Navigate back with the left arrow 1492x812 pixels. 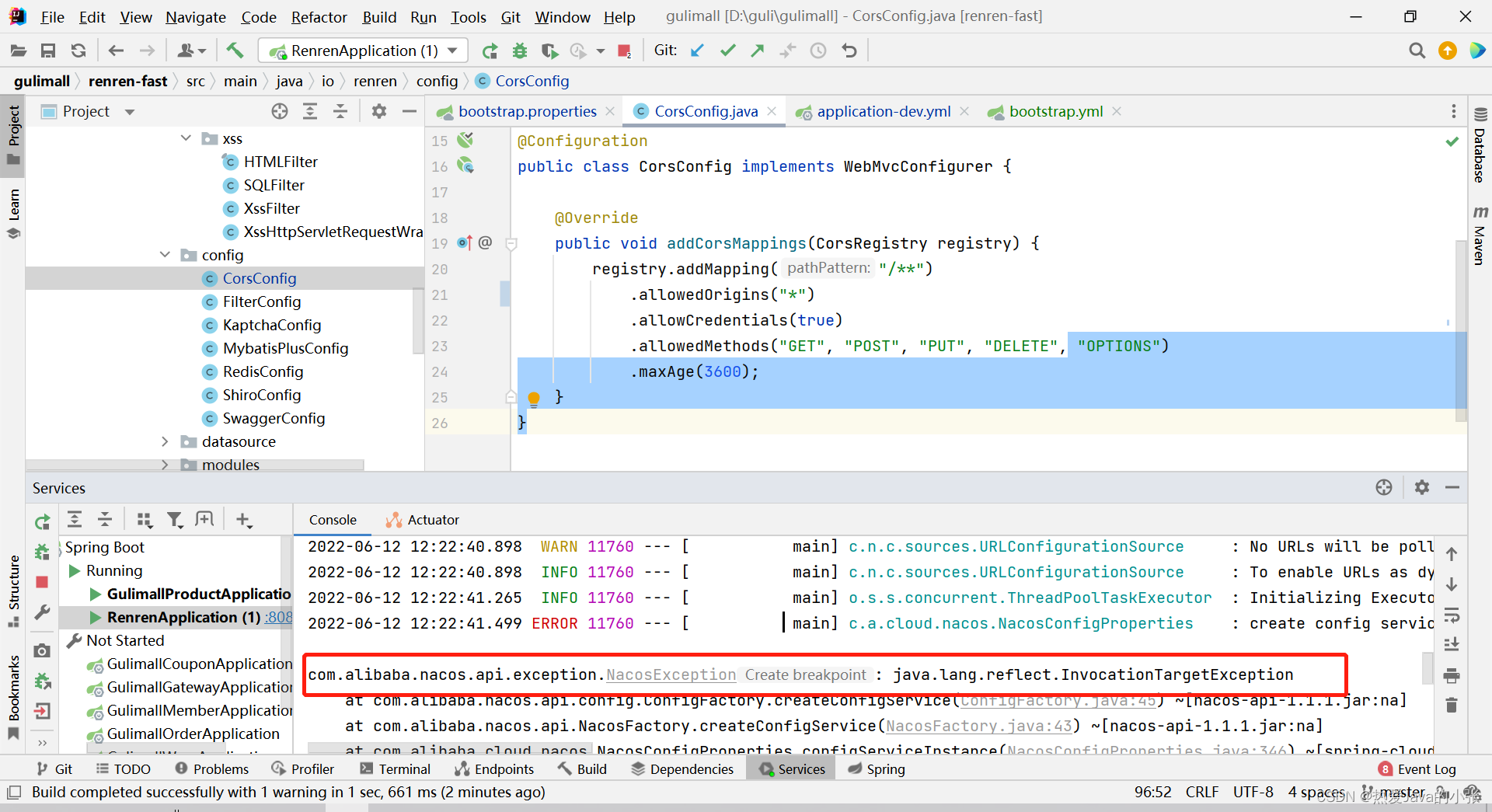click(x=116, y=51)
